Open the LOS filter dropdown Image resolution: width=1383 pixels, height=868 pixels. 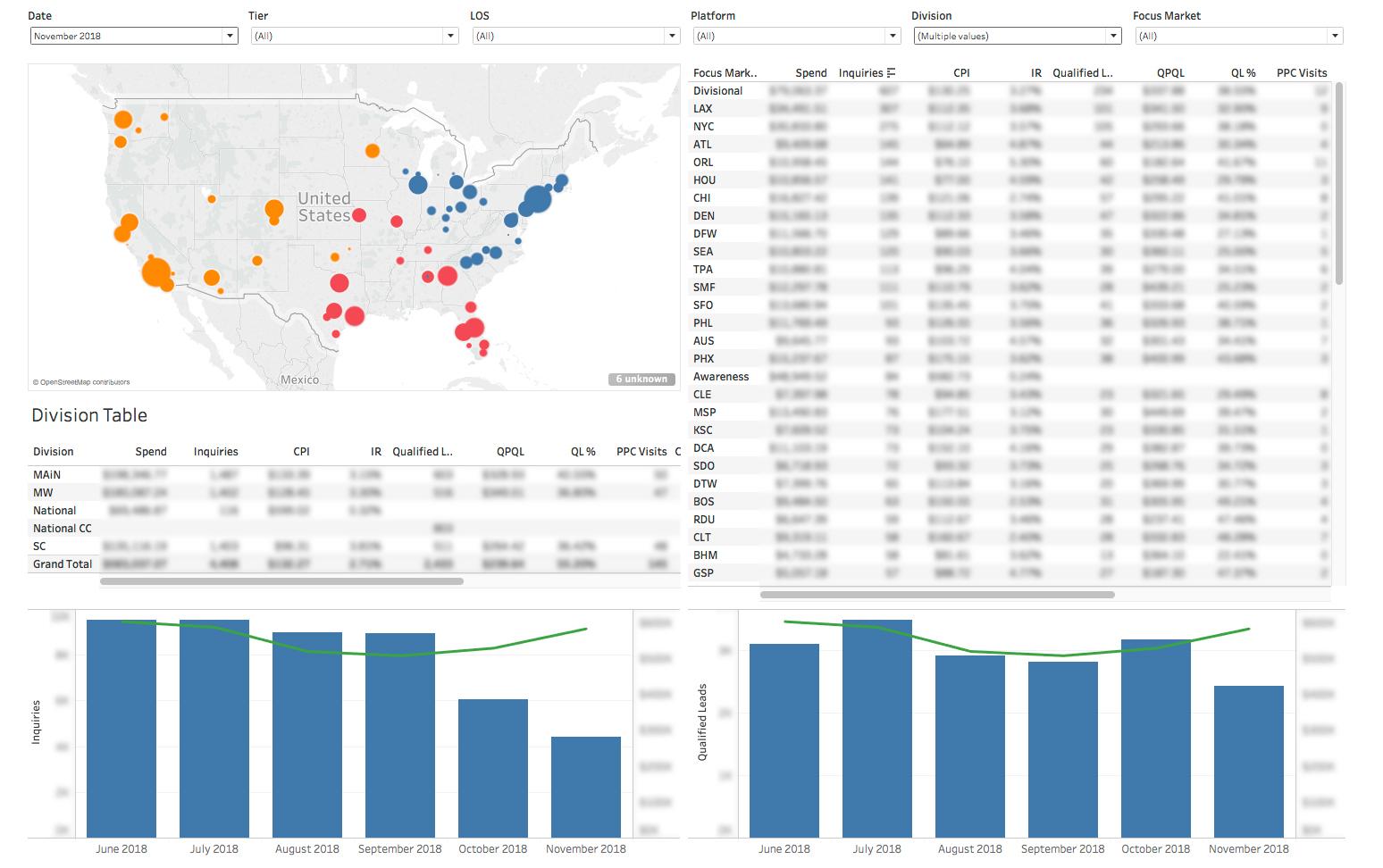672,36
